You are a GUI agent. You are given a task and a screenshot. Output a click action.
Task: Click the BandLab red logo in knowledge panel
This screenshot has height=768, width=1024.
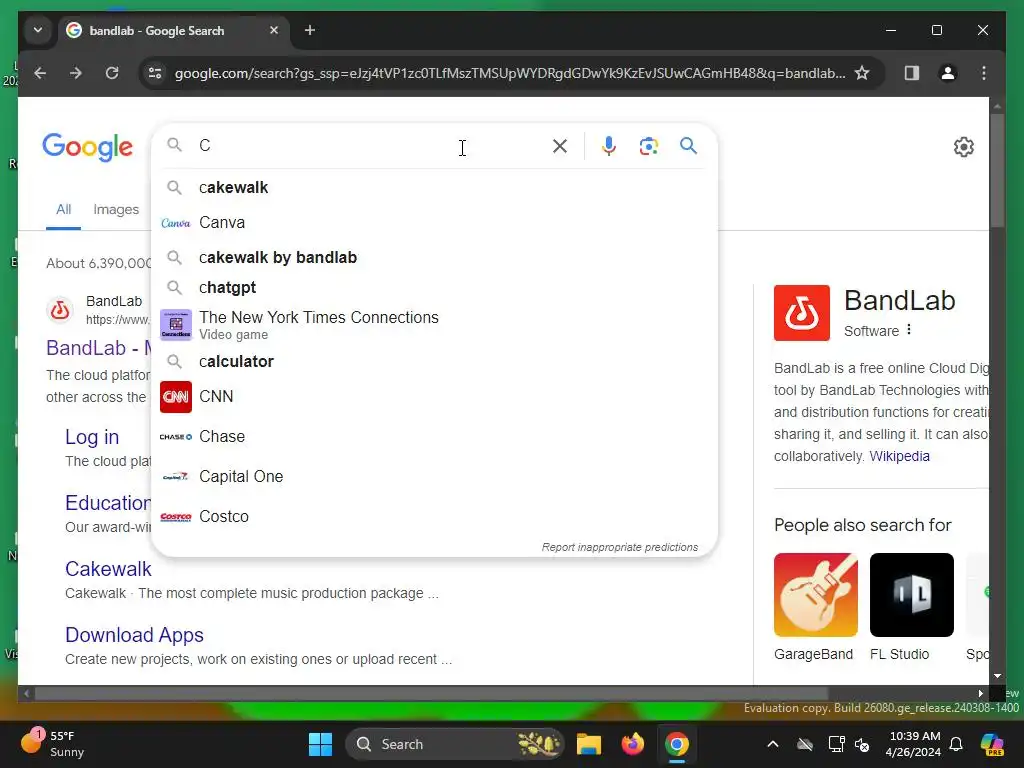coord(801,313)
